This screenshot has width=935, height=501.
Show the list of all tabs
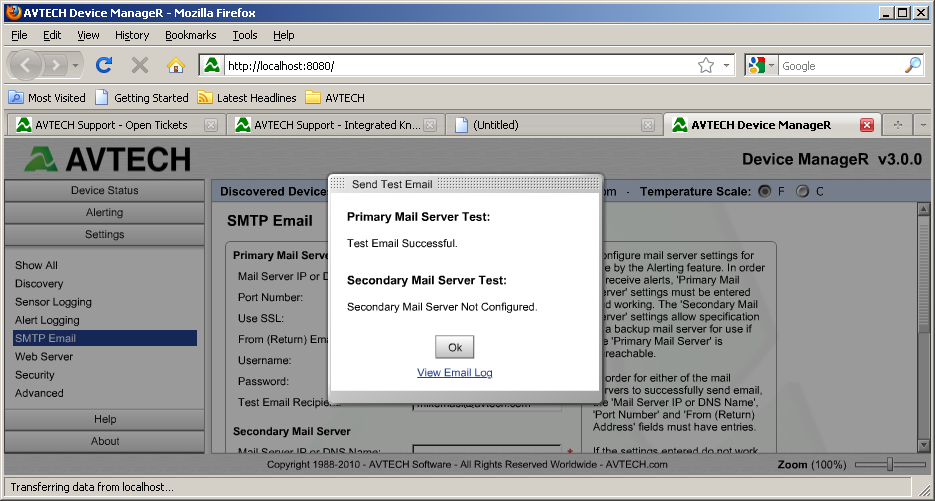tap(922, 125)
